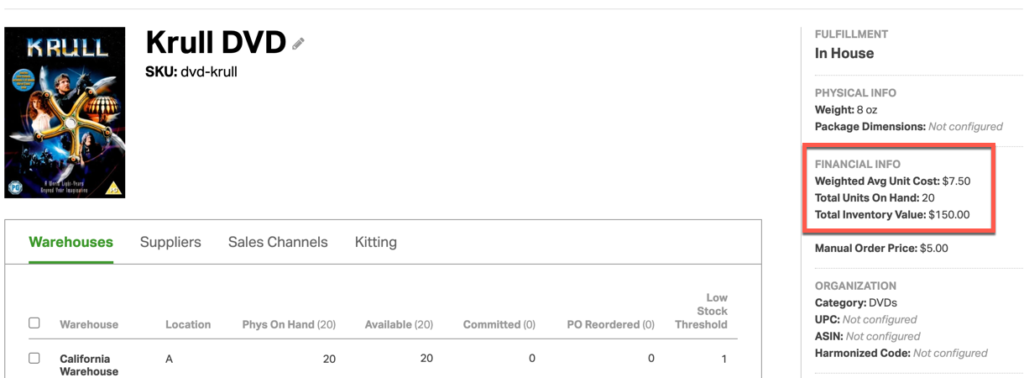Screen dimensions: 1024x378
Task: Click the Warehouses tab
Action: (71, 242)
